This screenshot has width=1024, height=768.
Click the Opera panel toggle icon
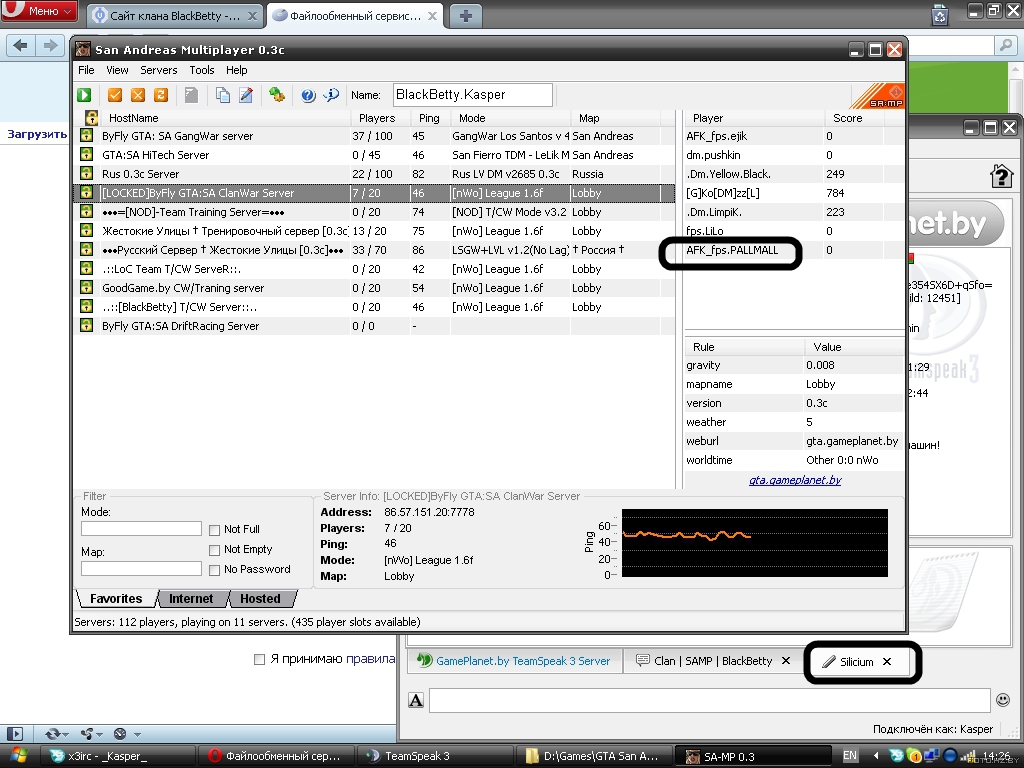[x=14, y=734]
